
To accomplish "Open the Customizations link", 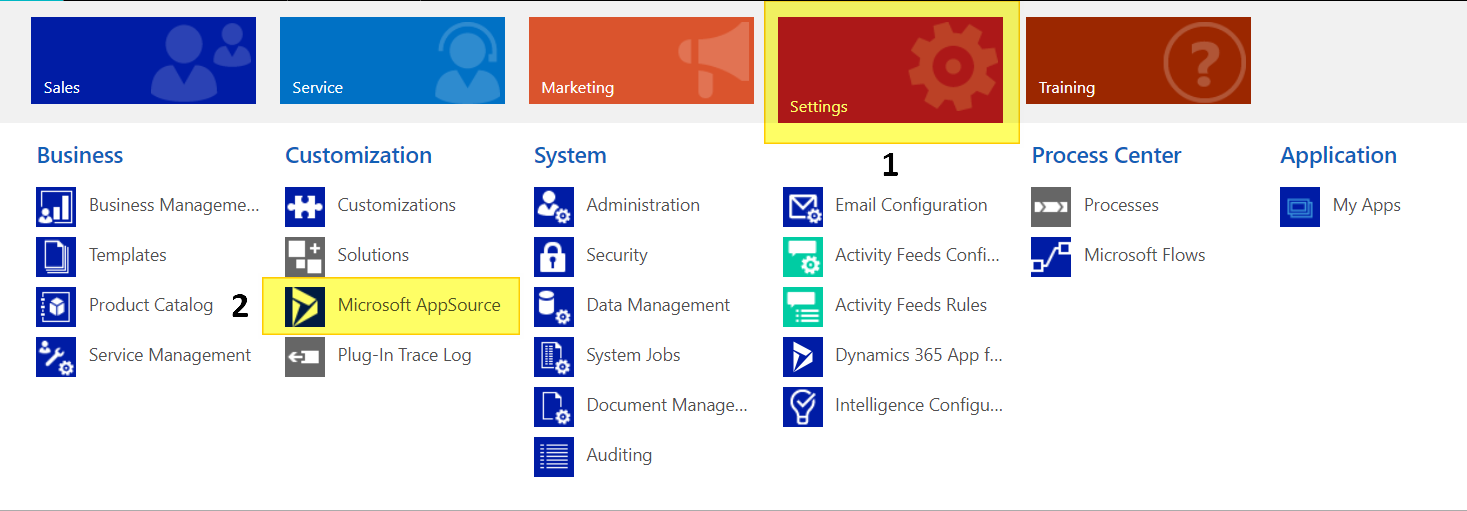I will point(397,205).
